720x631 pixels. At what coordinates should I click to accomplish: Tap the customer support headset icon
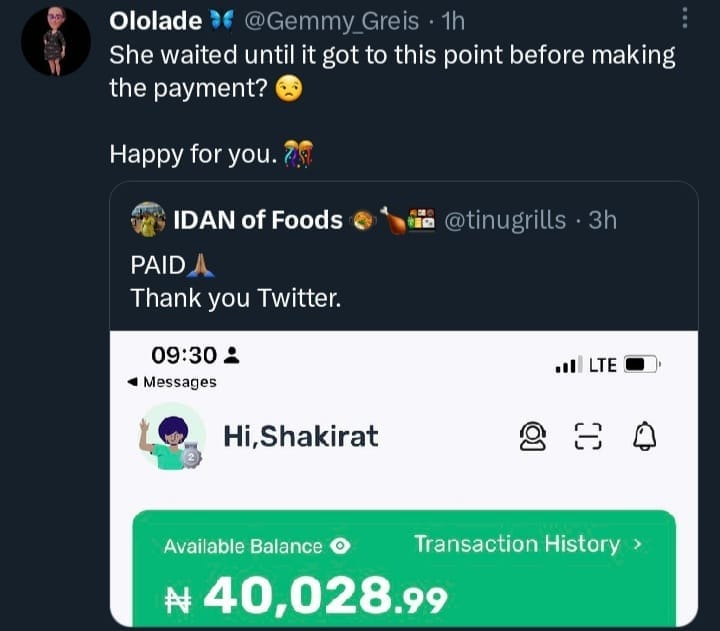(x=532, y=436)
